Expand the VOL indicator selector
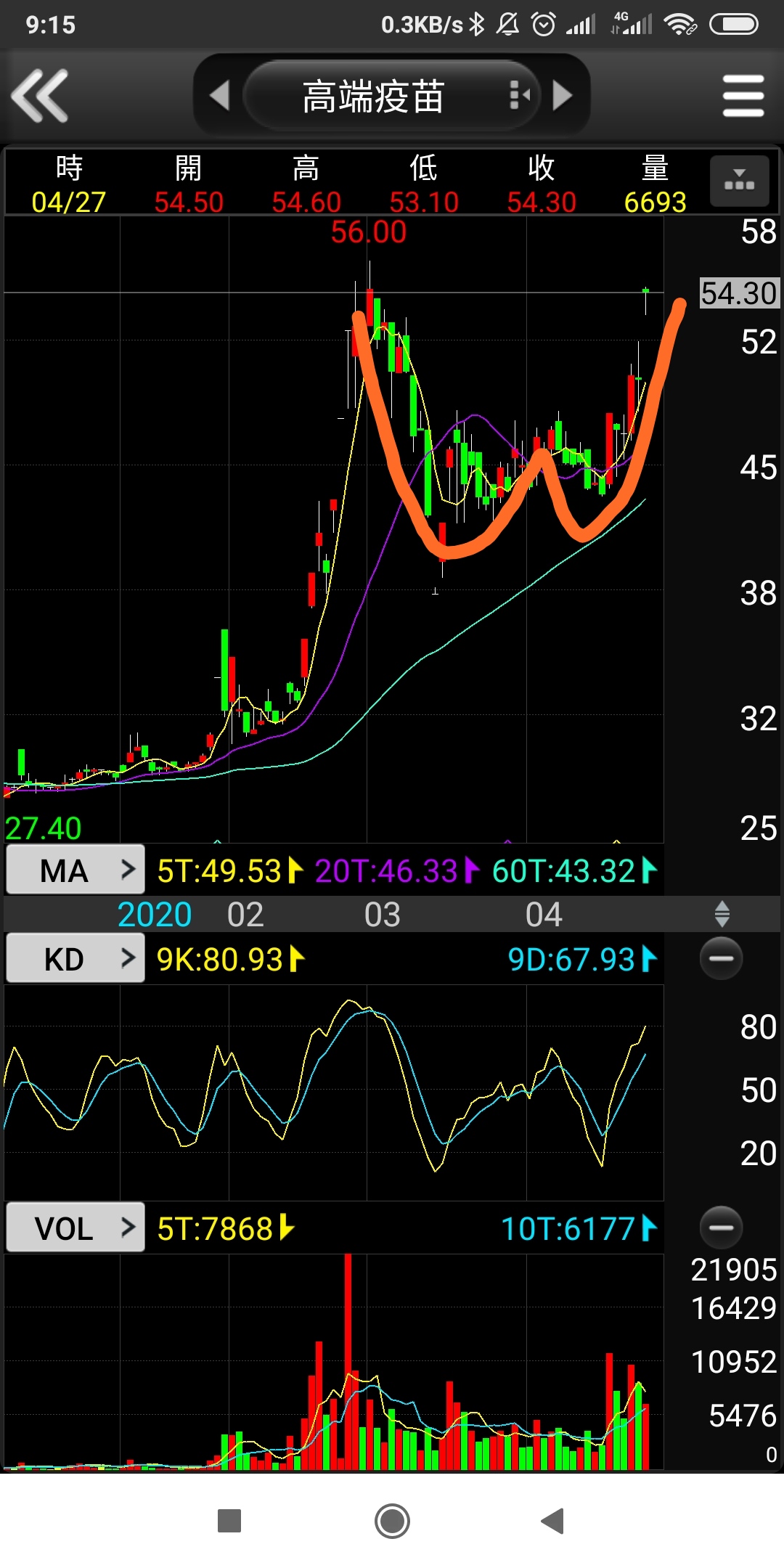Viewport: 784px width, 1568px height. pos(75,1228)
